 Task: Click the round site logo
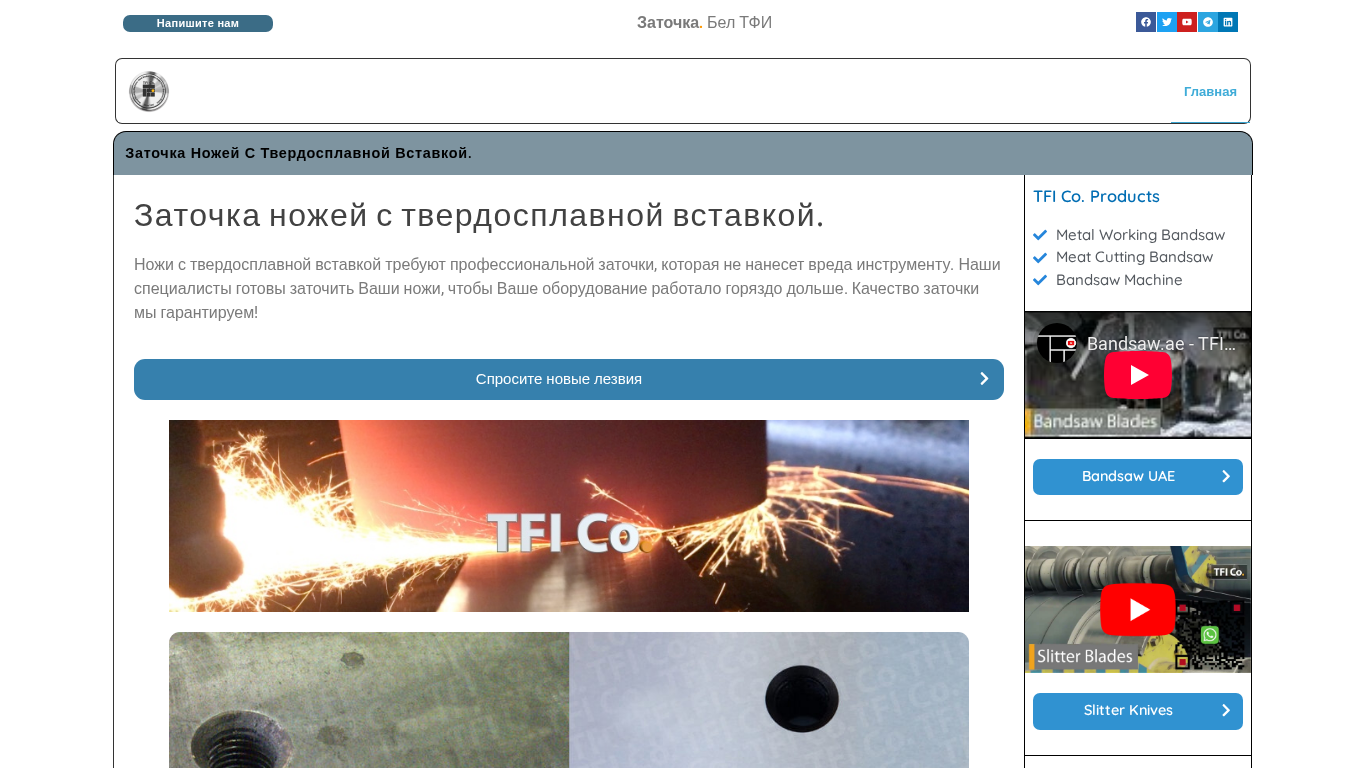(x=149, y=91)
